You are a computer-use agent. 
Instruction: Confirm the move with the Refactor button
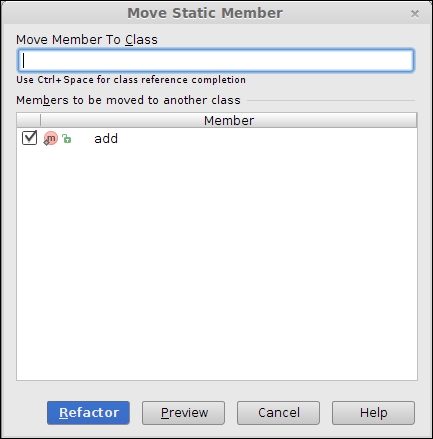[88, 413]
